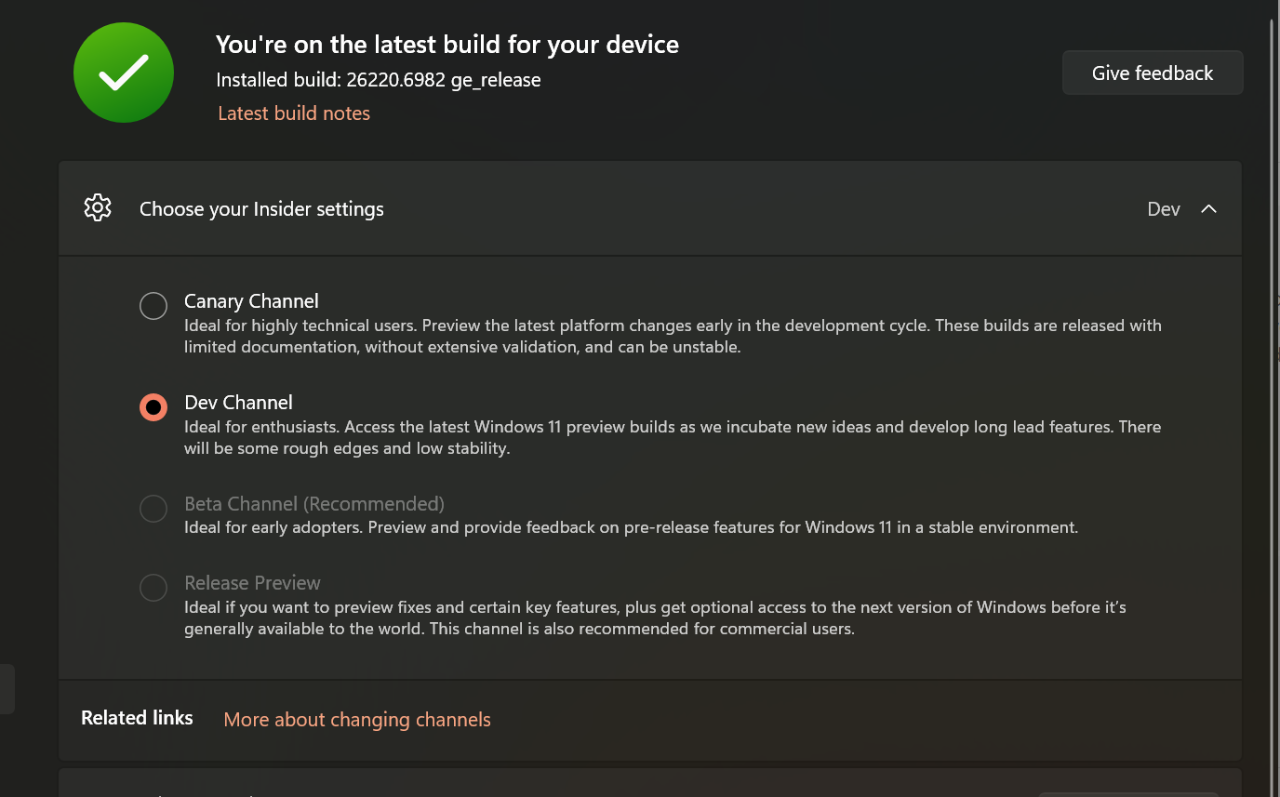Click the green checkmark status icon

124,73
